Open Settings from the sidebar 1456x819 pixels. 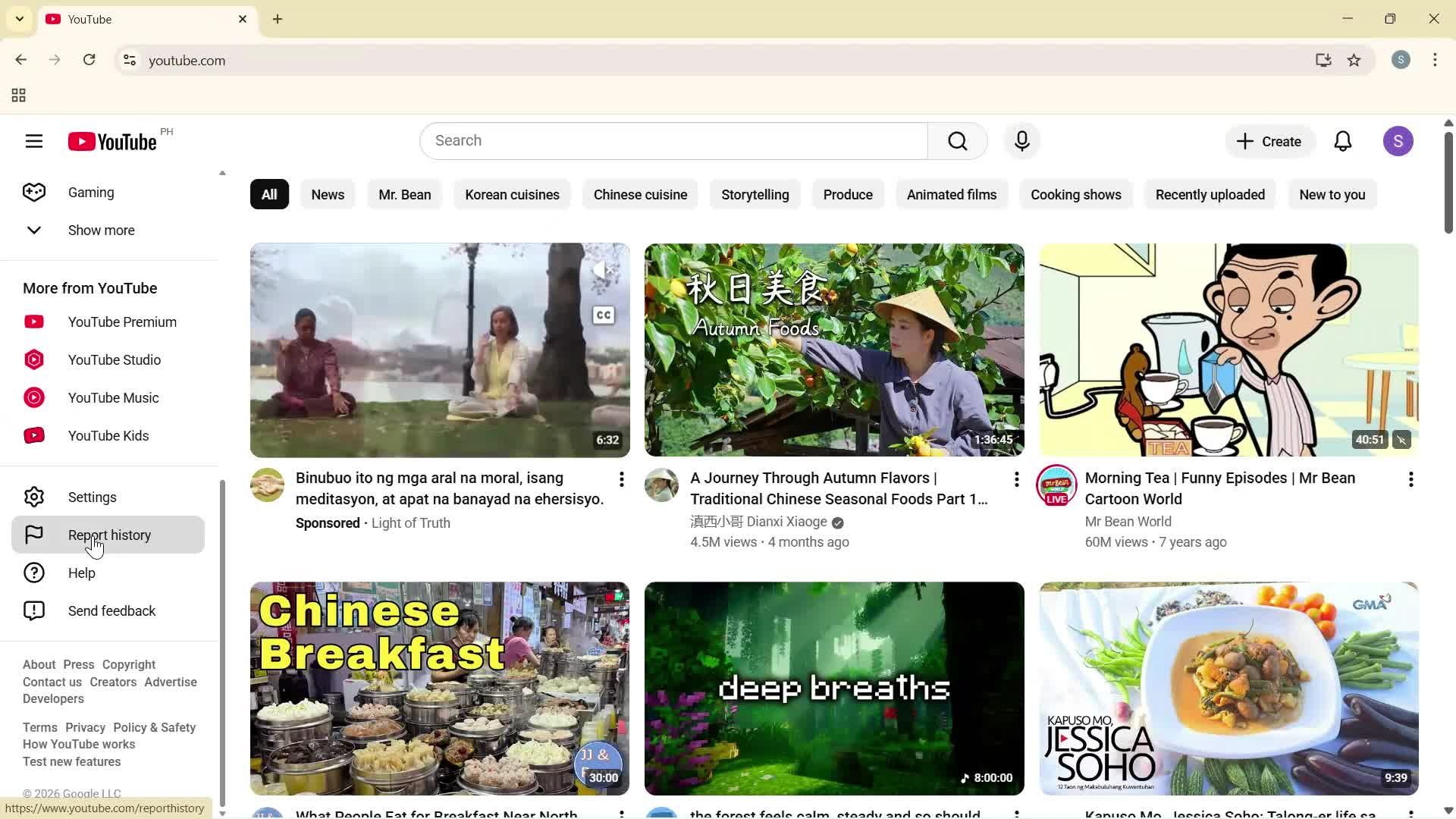pyautogui.click(x=92, y=497)
